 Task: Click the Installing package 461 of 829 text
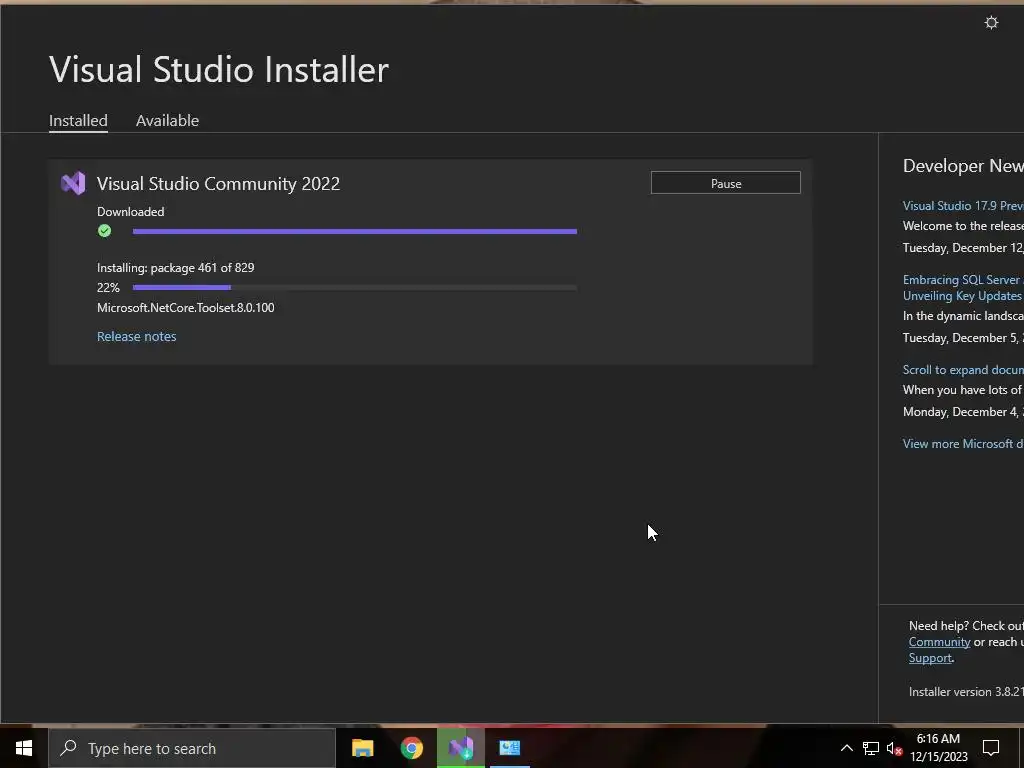176,268
